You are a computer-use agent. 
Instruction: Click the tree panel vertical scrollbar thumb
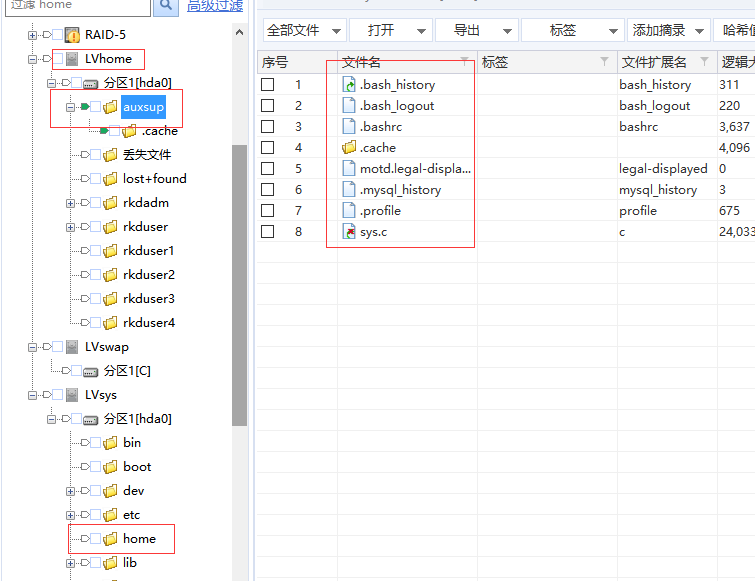[239, 285]
